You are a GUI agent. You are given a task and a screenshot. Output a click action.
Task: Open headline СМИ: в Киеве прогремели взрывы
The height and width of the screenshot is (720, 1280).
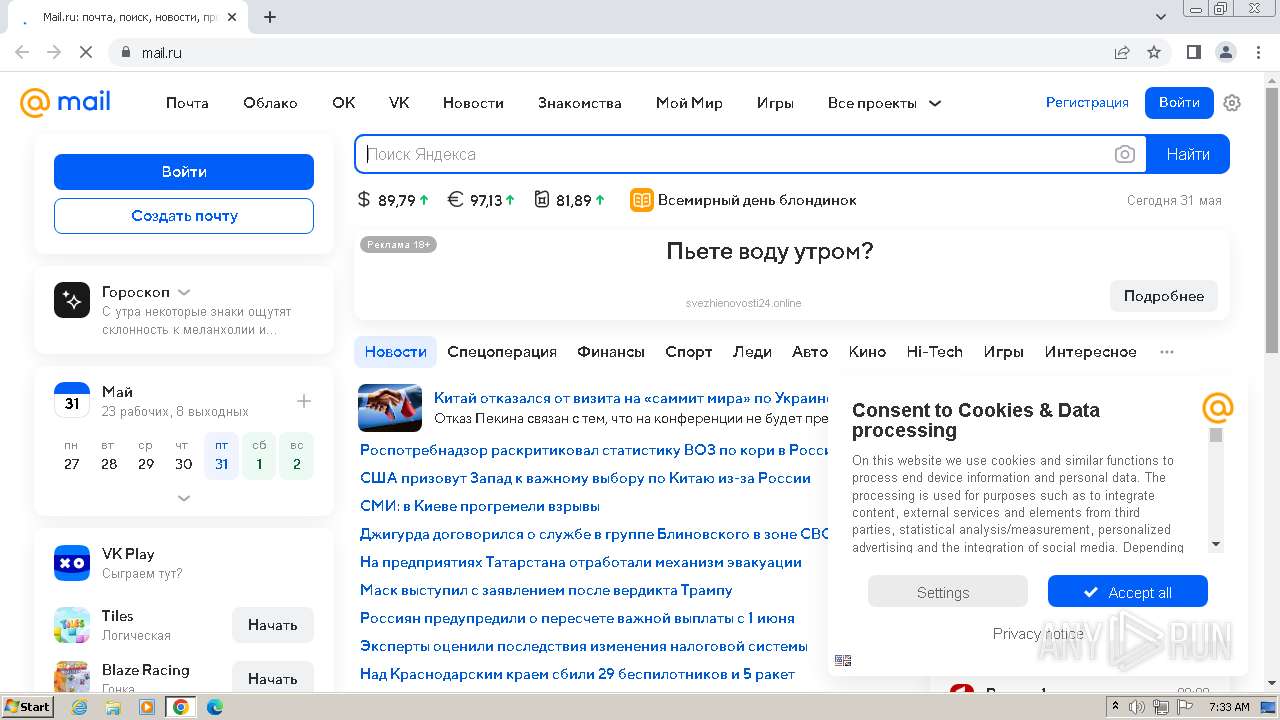click(480, 506)
